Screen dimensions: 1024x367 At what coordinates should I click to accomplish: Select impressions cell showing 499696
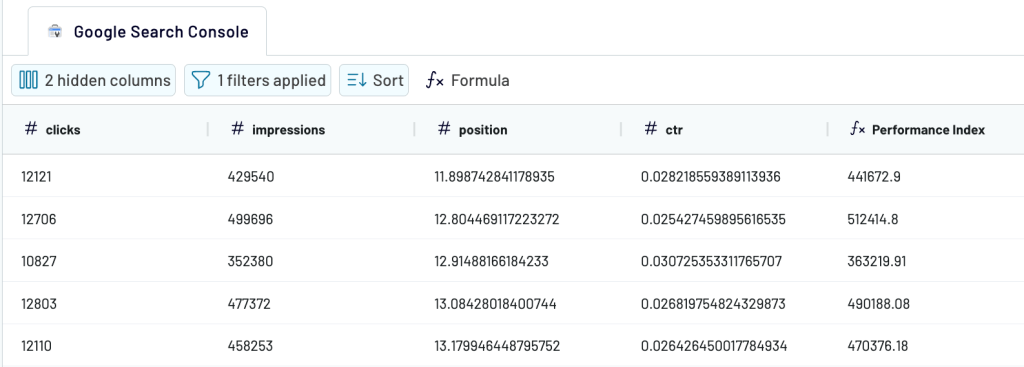point(311,219)
